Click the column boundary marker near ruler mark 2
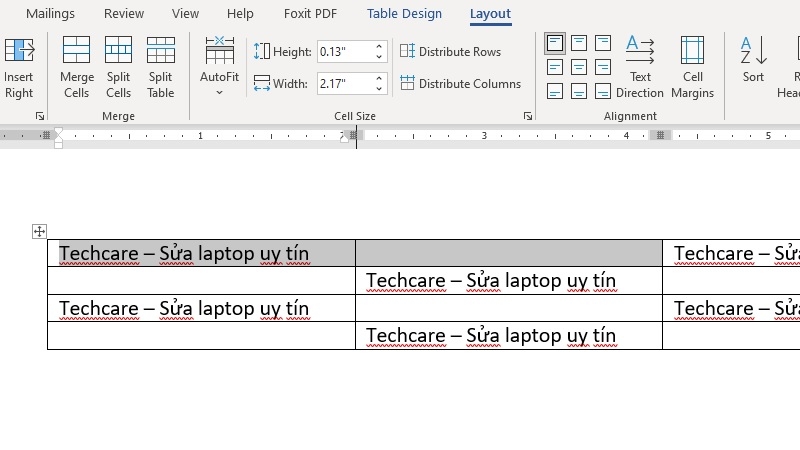800x450 pixels. [x=353, y=135]
